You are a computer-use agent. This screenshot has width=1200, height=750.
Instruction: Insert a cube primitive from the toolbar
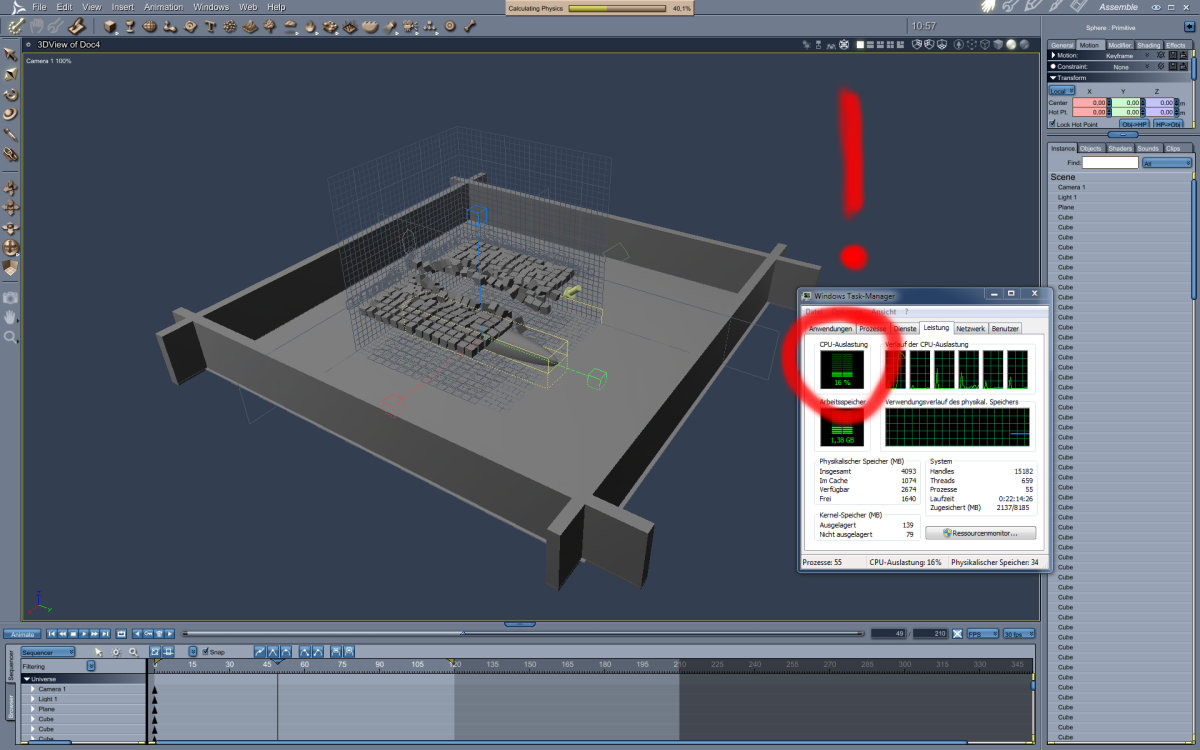[x=110, y=25]
